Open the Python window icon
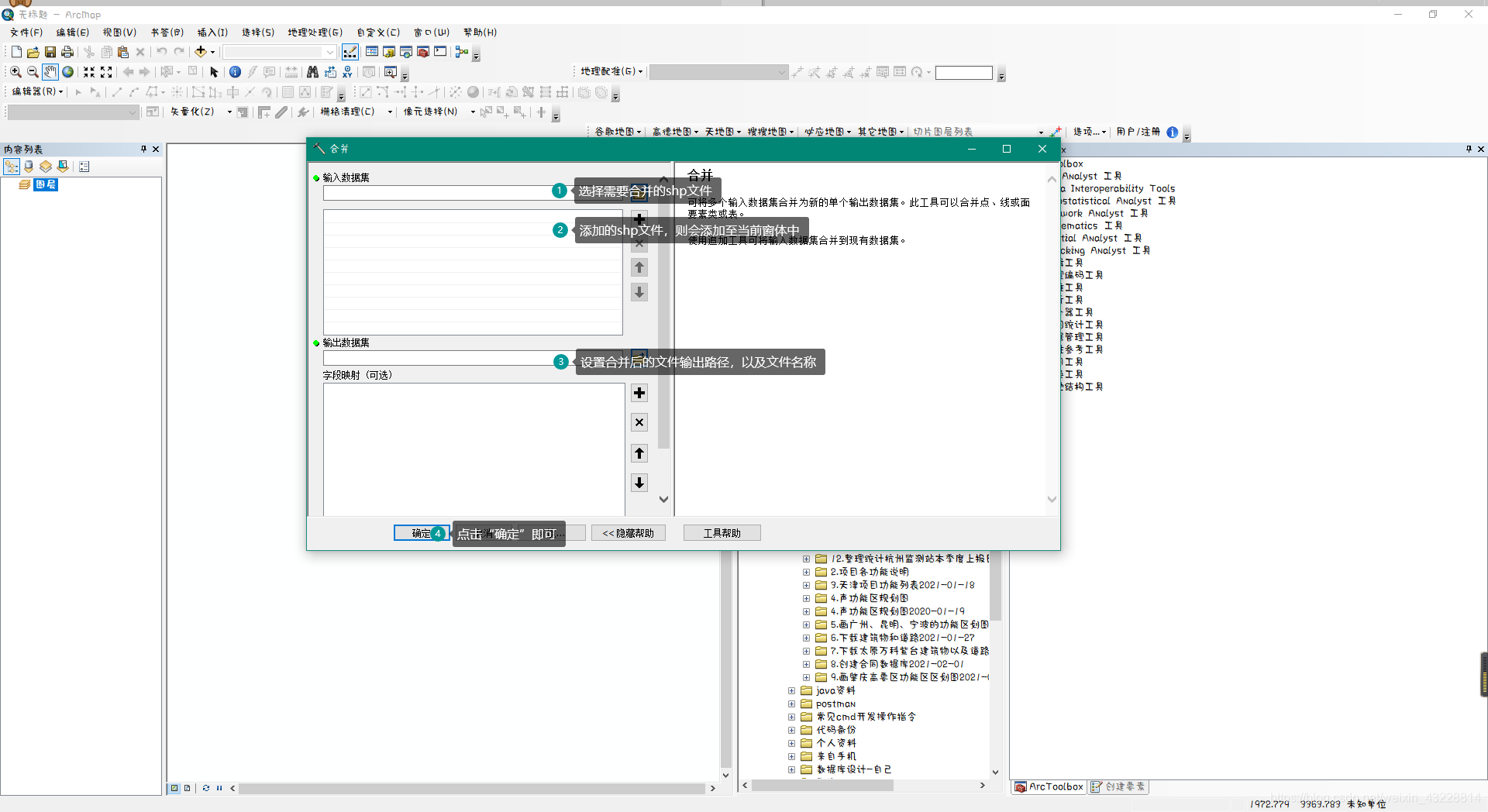 pos(440,52)
